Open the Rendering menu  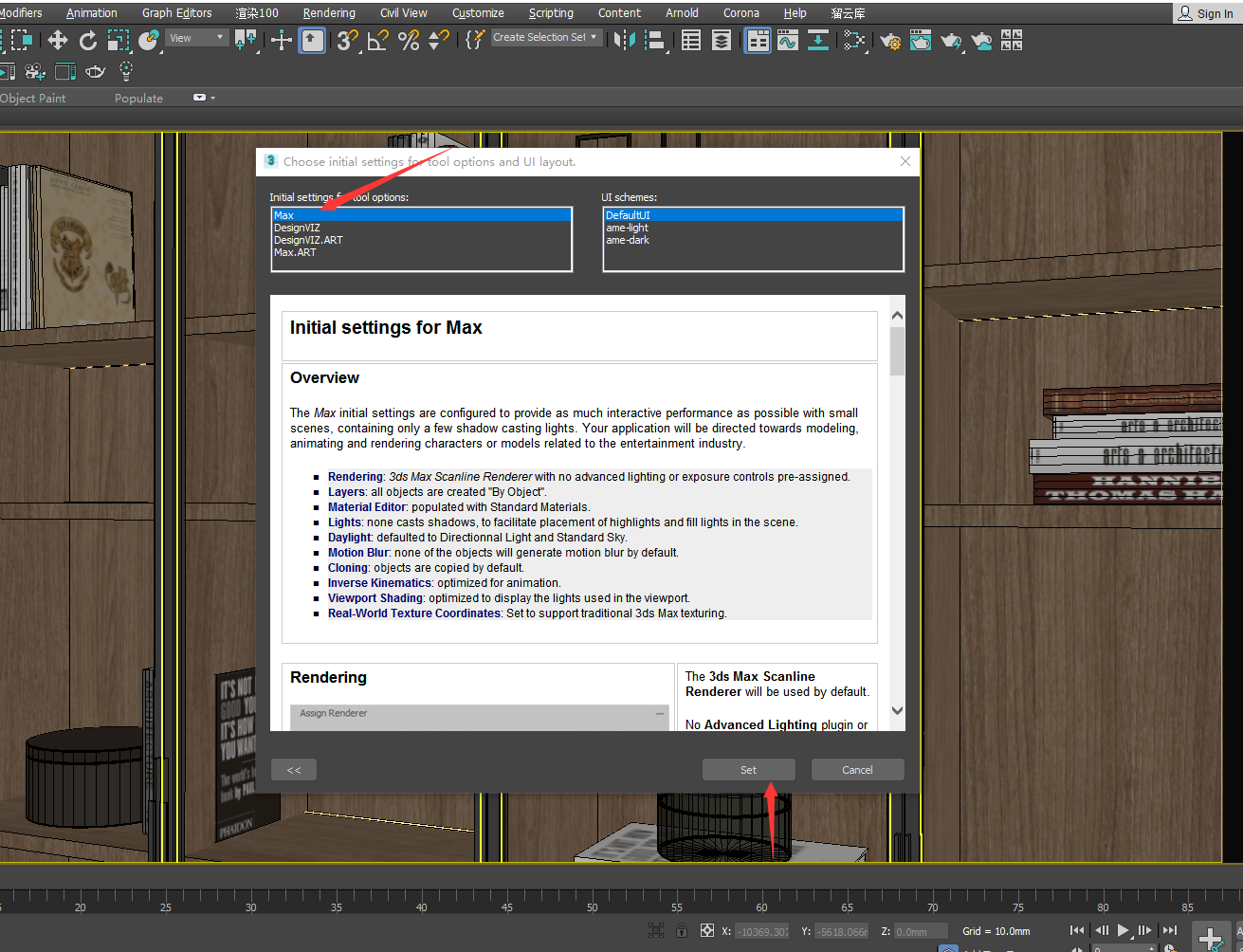[x=329, y=13]
